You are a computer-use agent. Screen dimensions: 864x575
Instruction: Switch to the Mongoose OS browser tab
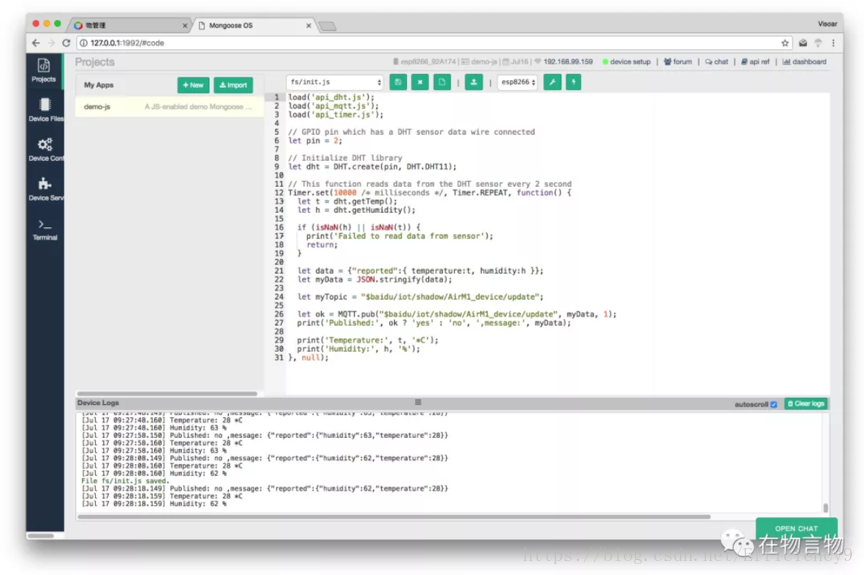coord(251,25)
